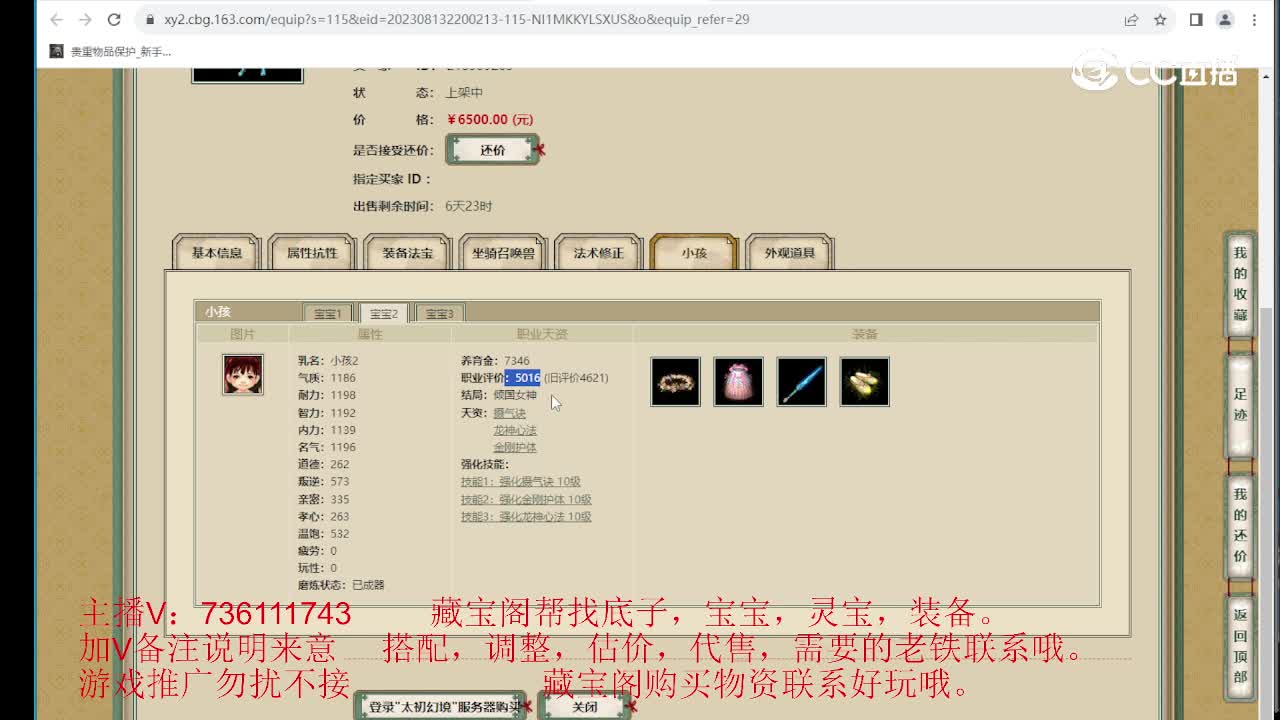Open the 属性抗性 tab
1280x720 pixels.
312,253
